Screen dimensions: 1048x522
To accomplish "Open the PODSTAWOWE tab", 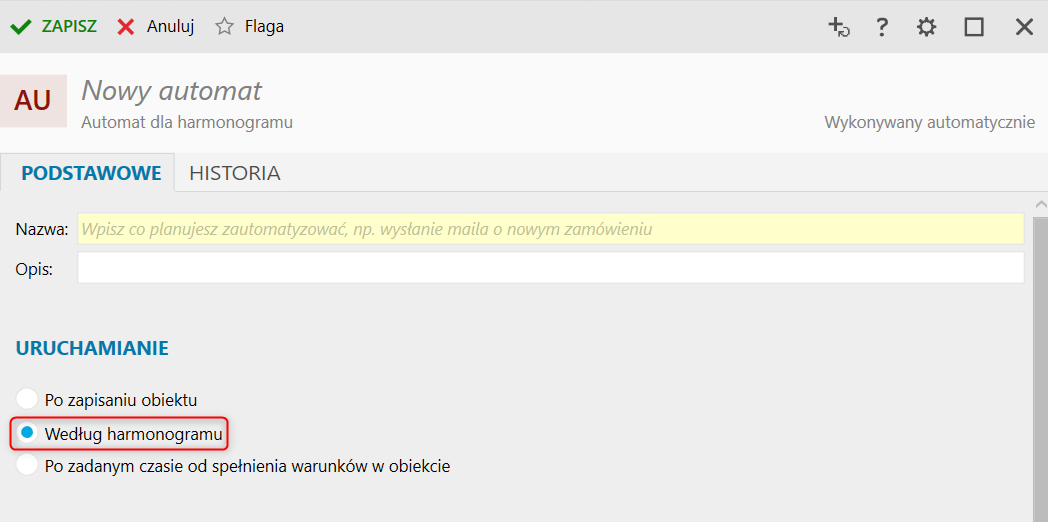I will [x=91, y=173].
